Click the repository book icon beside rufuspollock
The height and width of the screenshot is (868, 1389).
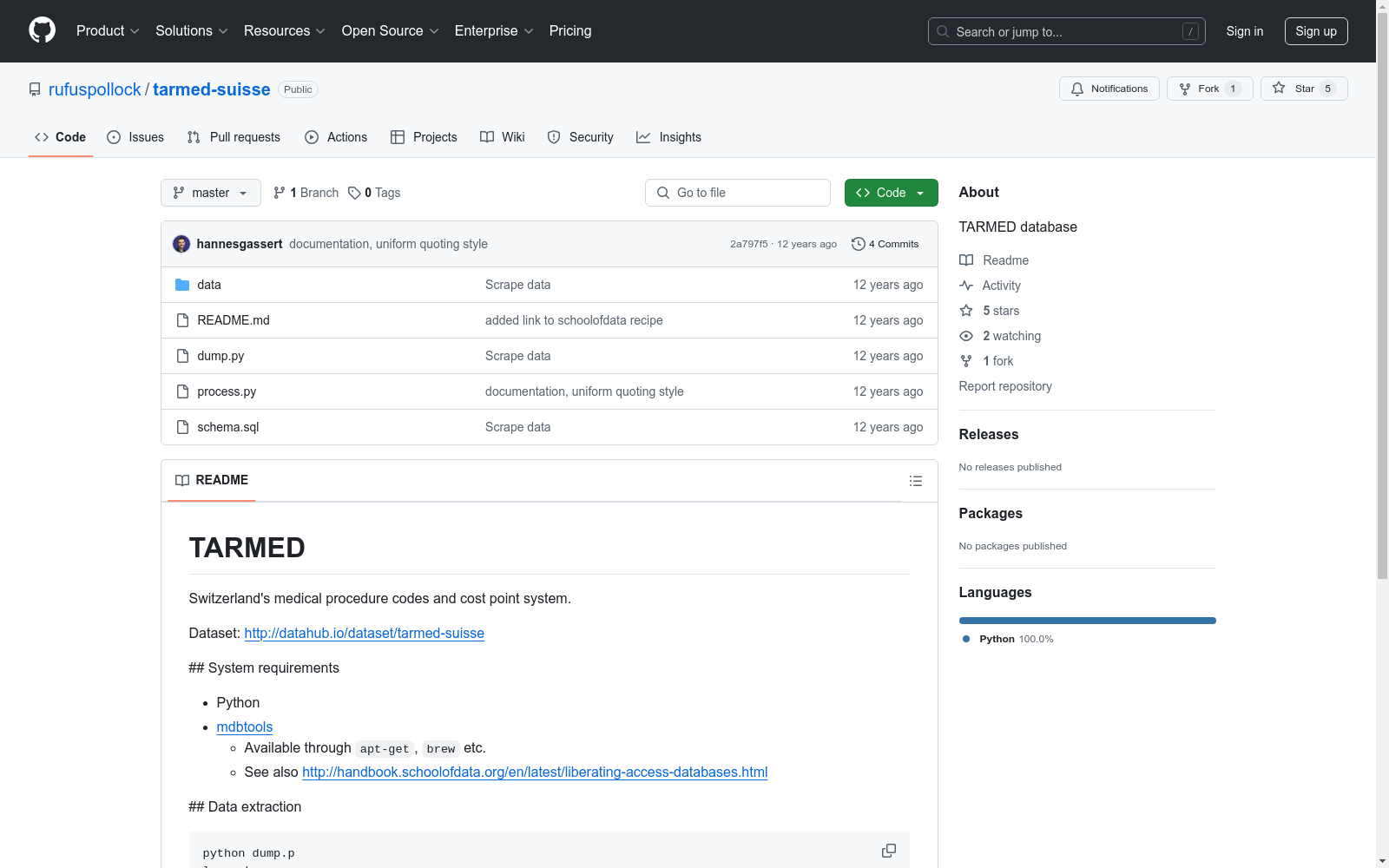coord(35,89)
